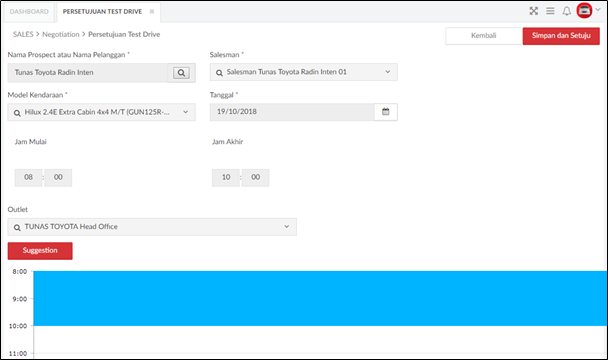Click the 8:00 time label
Viewport: 608px width, 360px height.
(x=20, y=272)
